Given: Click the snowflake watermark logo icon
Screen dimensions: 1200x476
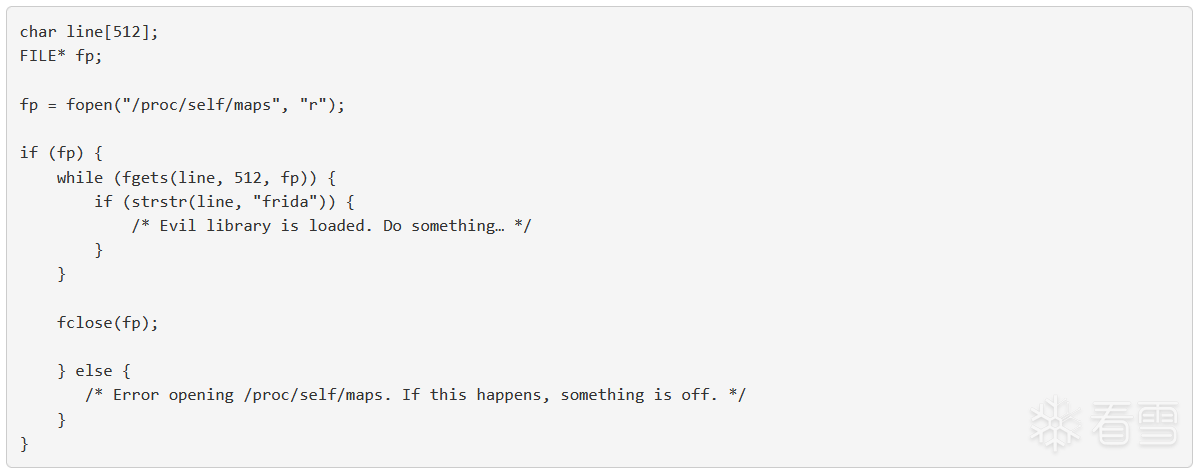Looking at the screenshot, I should click(1053, 423).
